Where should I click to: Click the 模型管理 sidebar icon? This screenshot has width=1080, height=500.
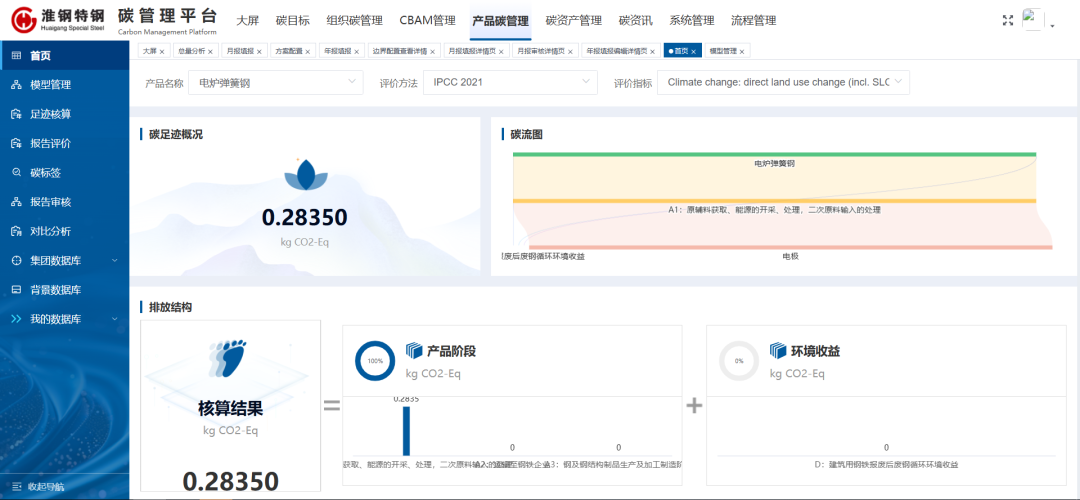point(17,85)
